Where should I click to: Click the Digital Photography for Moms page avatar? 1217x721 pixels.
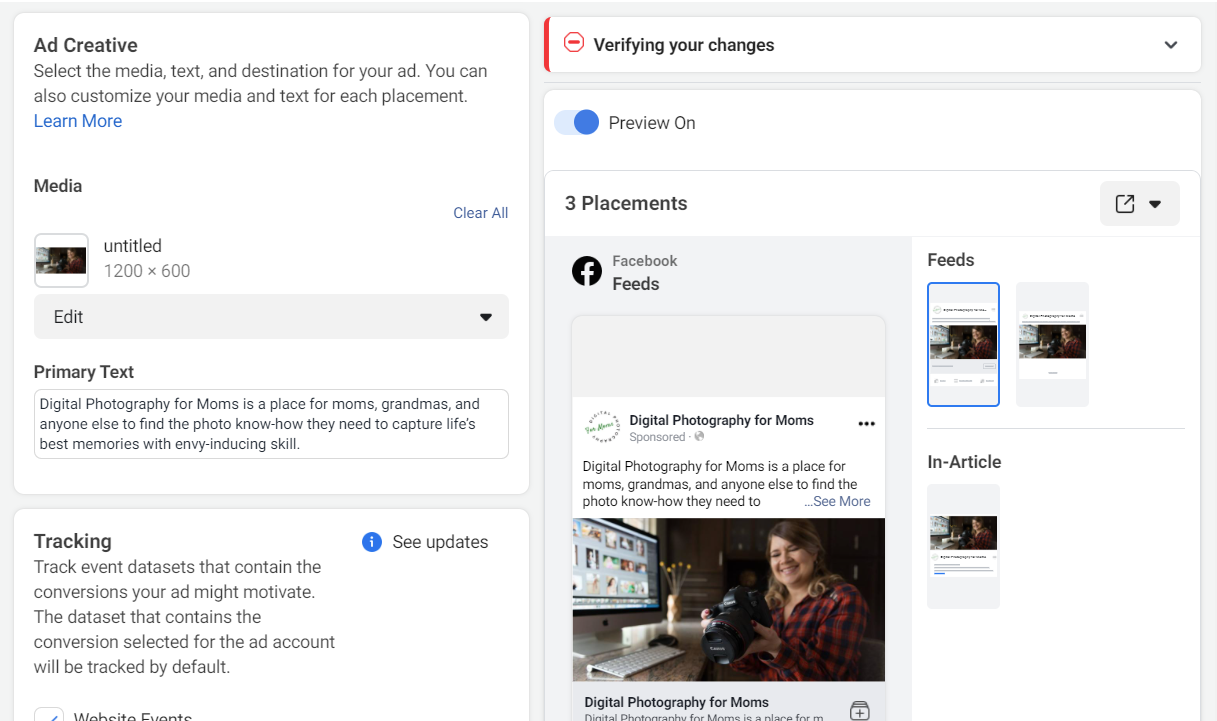[x=602, y=427]
